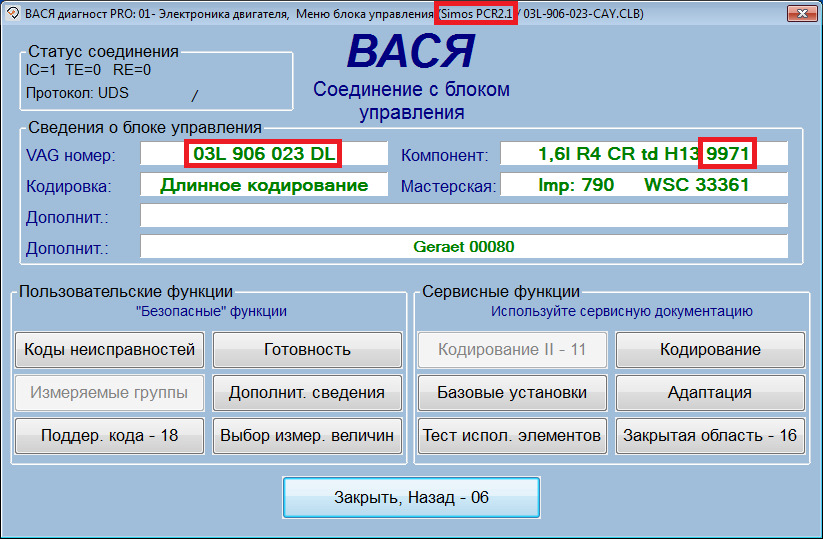The image size is (823, 539).
Task: Click the Коды неисправностей button
Action: click(x=110, y=350)
